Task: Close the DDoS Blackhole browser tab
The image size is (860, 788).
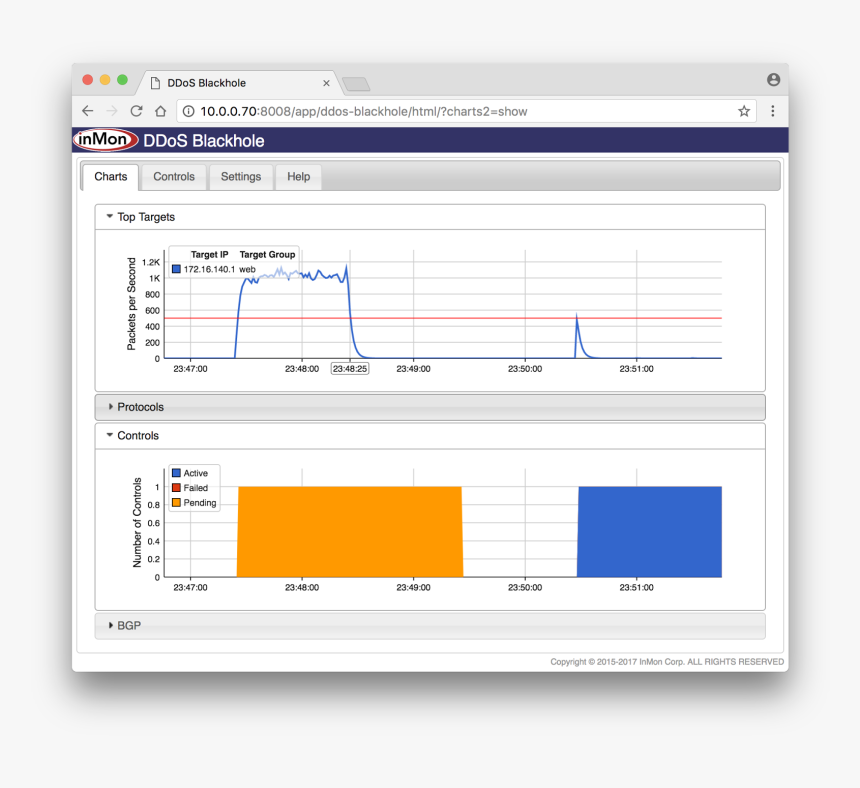Action: tap(326, 83)
